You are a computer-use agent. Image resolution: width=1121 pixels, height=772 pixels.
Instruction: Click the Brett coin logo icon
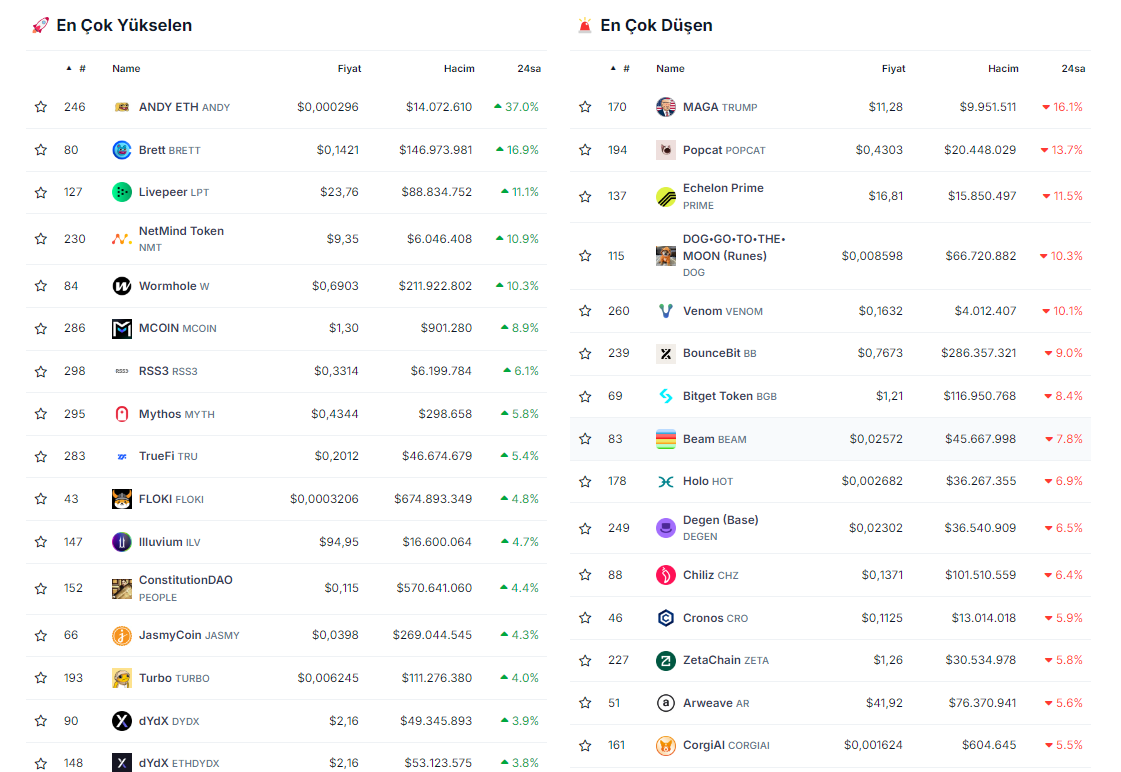tap(122, 150)
